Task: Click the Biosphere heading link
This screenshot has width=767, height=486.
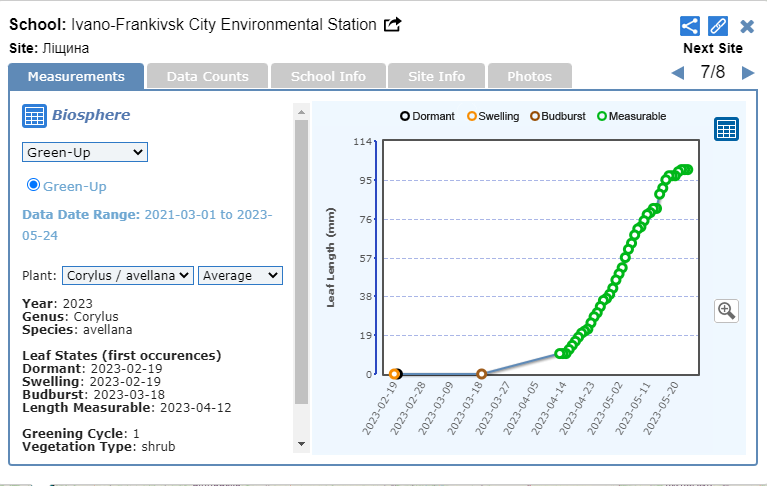Action: click(x=90, y=115)
